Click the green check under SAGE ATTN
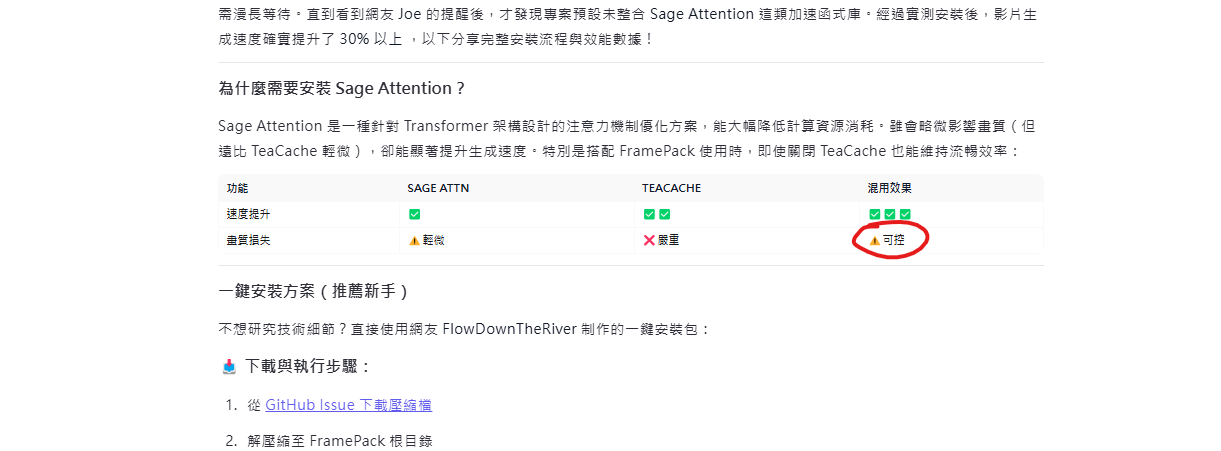This screenshot has width=1221, height=451. [x=414, y=214]
